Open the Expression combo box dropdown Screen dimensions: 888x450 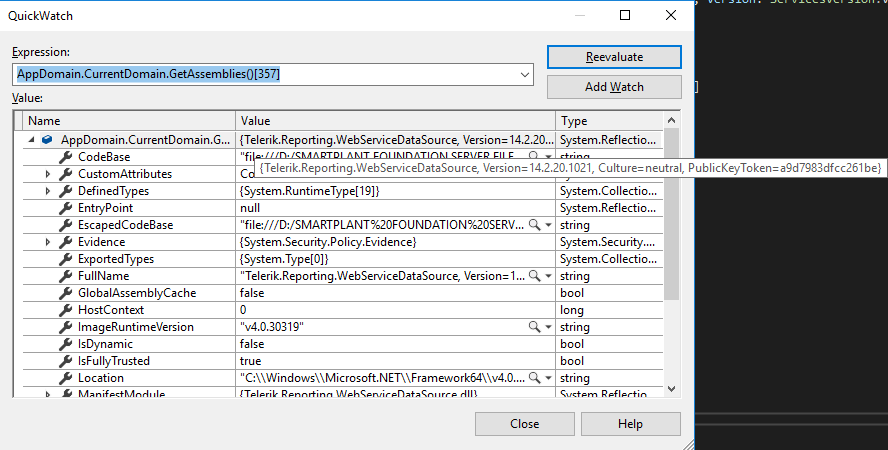click(525, 75)
